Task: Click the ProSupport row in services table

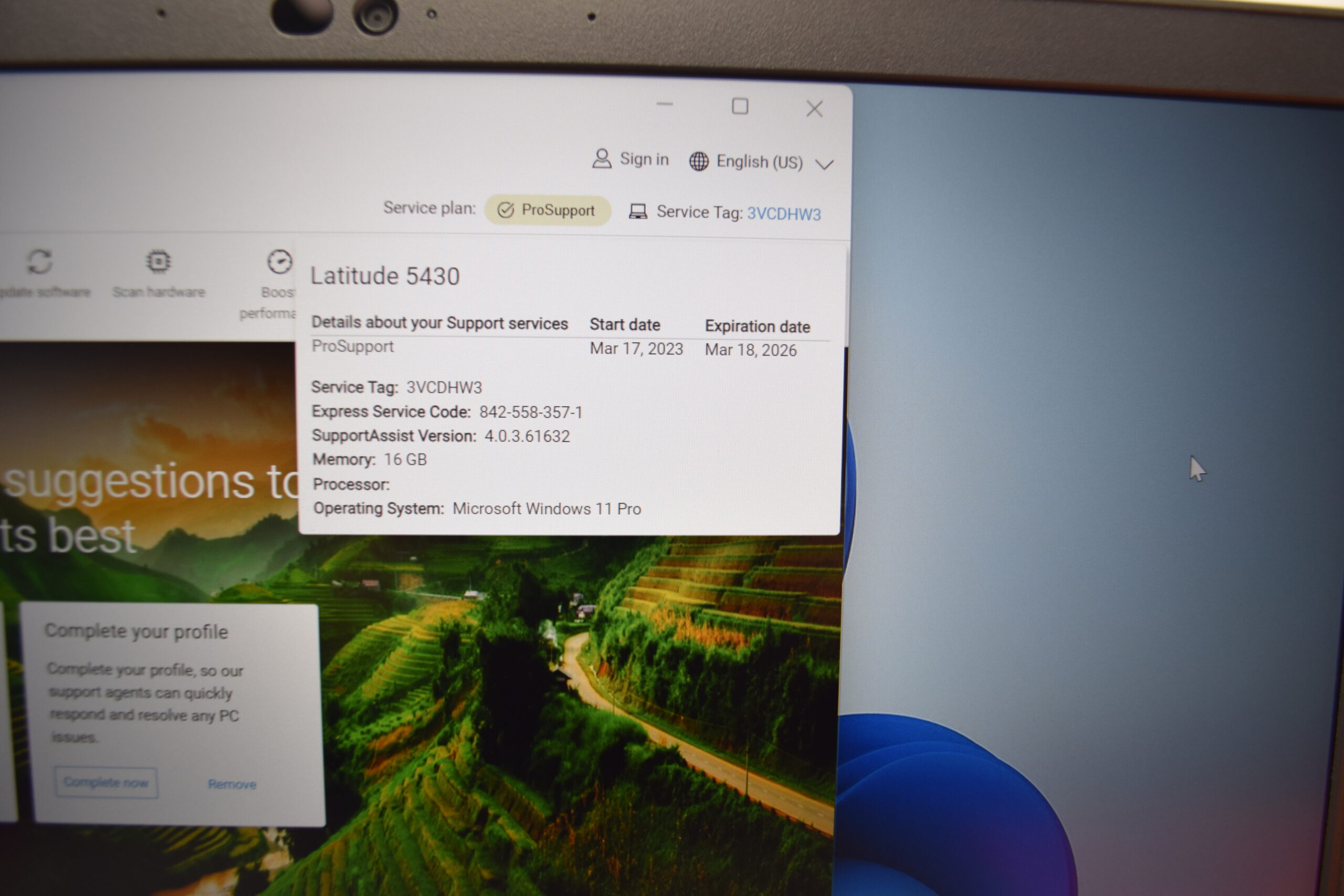Action: (570, 349)
